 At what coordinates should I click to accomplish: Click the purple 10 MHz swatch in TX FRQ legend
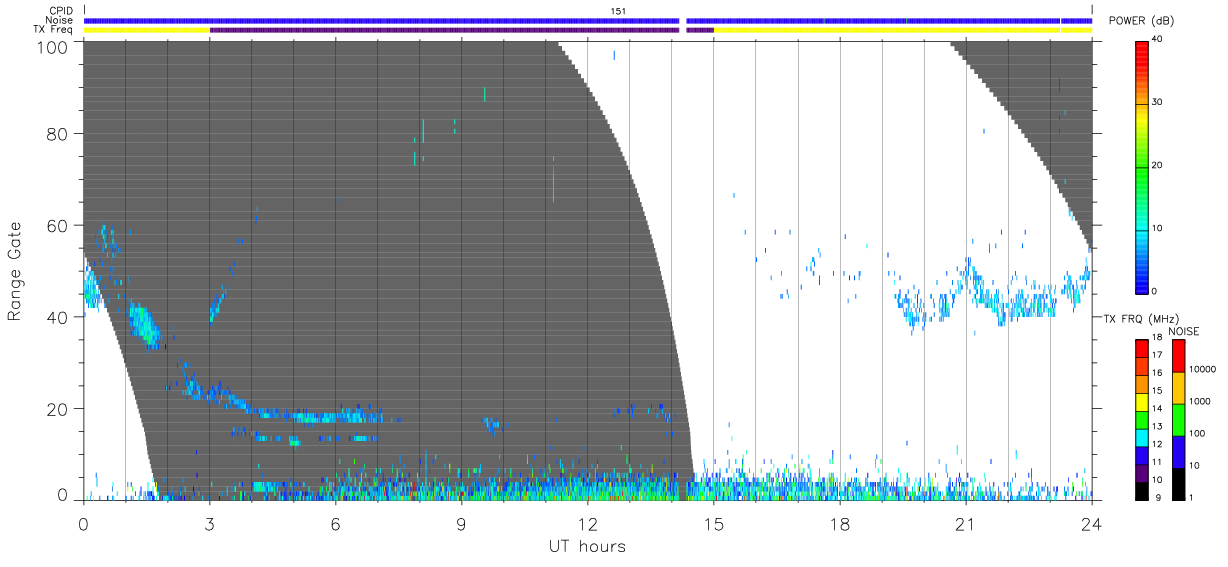coord(1142,473)
